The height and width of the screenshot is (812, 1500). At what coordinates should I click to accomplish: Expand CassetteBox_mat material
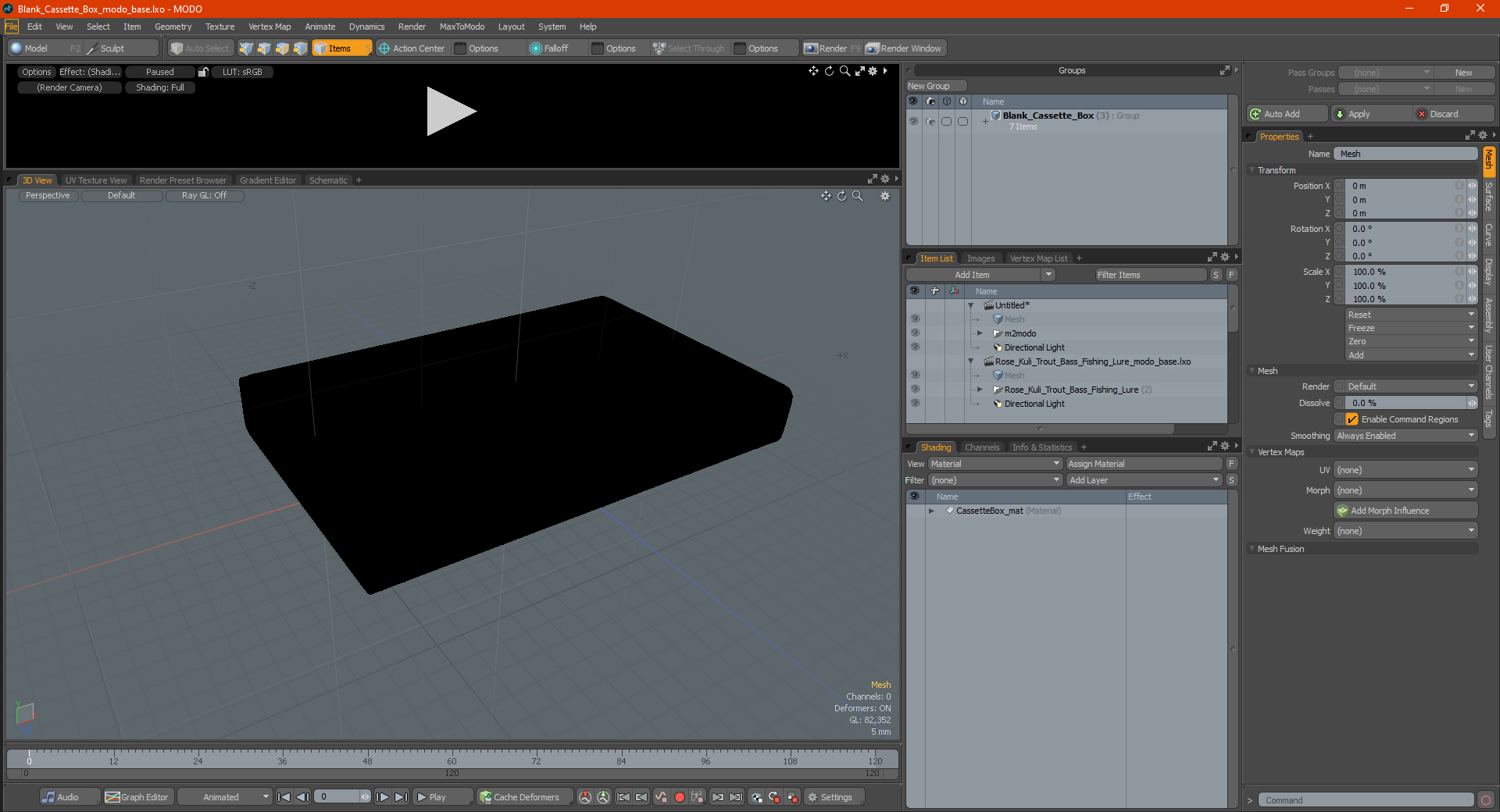931,511
